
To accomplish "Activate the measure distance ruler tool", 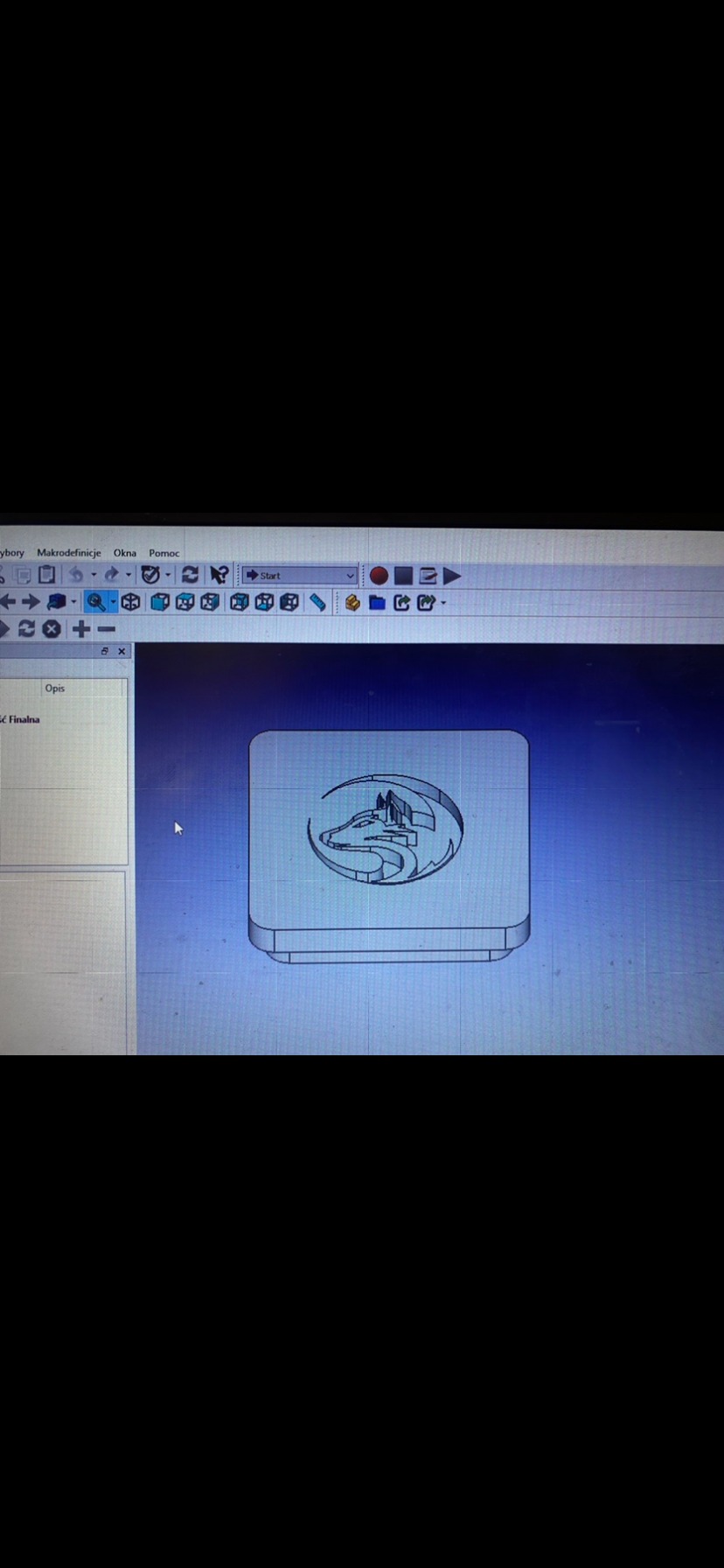I will (x=317, y=602).
